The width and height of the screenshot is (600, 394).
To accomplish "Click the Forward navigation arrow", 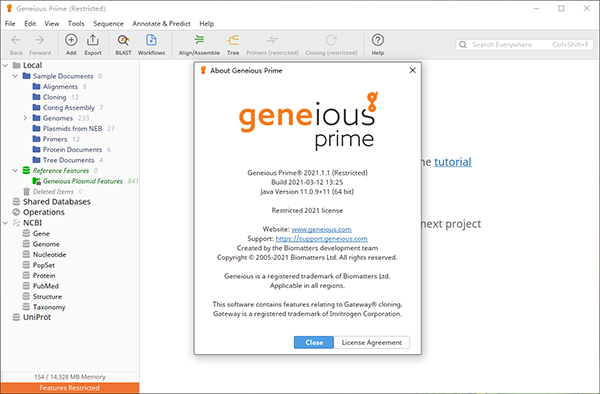I will tap(39, 40).
